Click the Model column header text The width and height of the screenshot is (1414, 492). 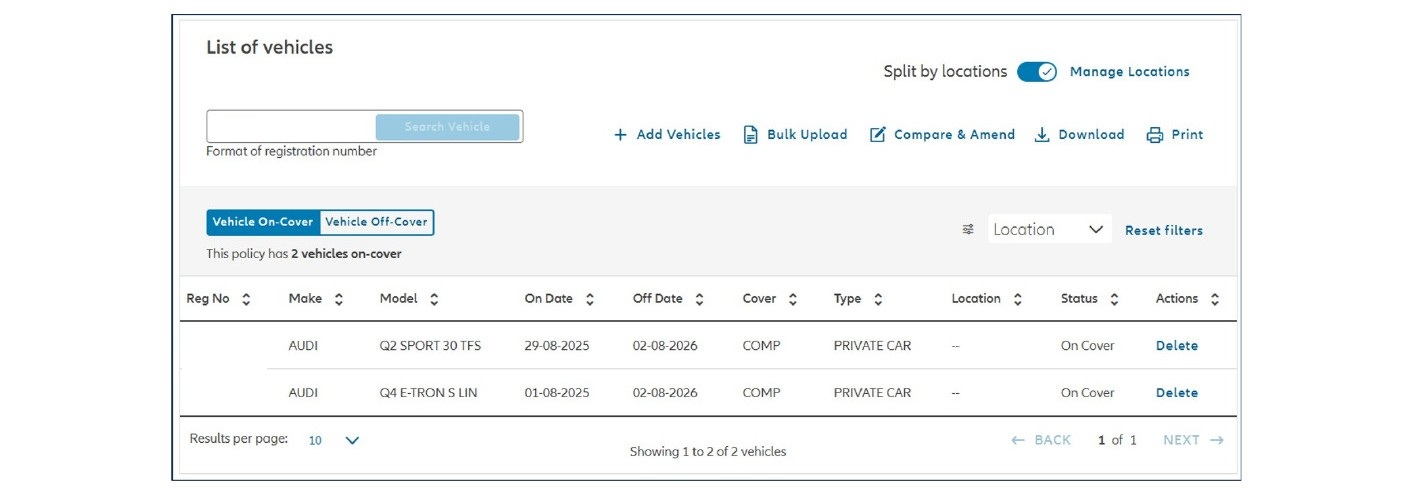[x=399, y=299]
